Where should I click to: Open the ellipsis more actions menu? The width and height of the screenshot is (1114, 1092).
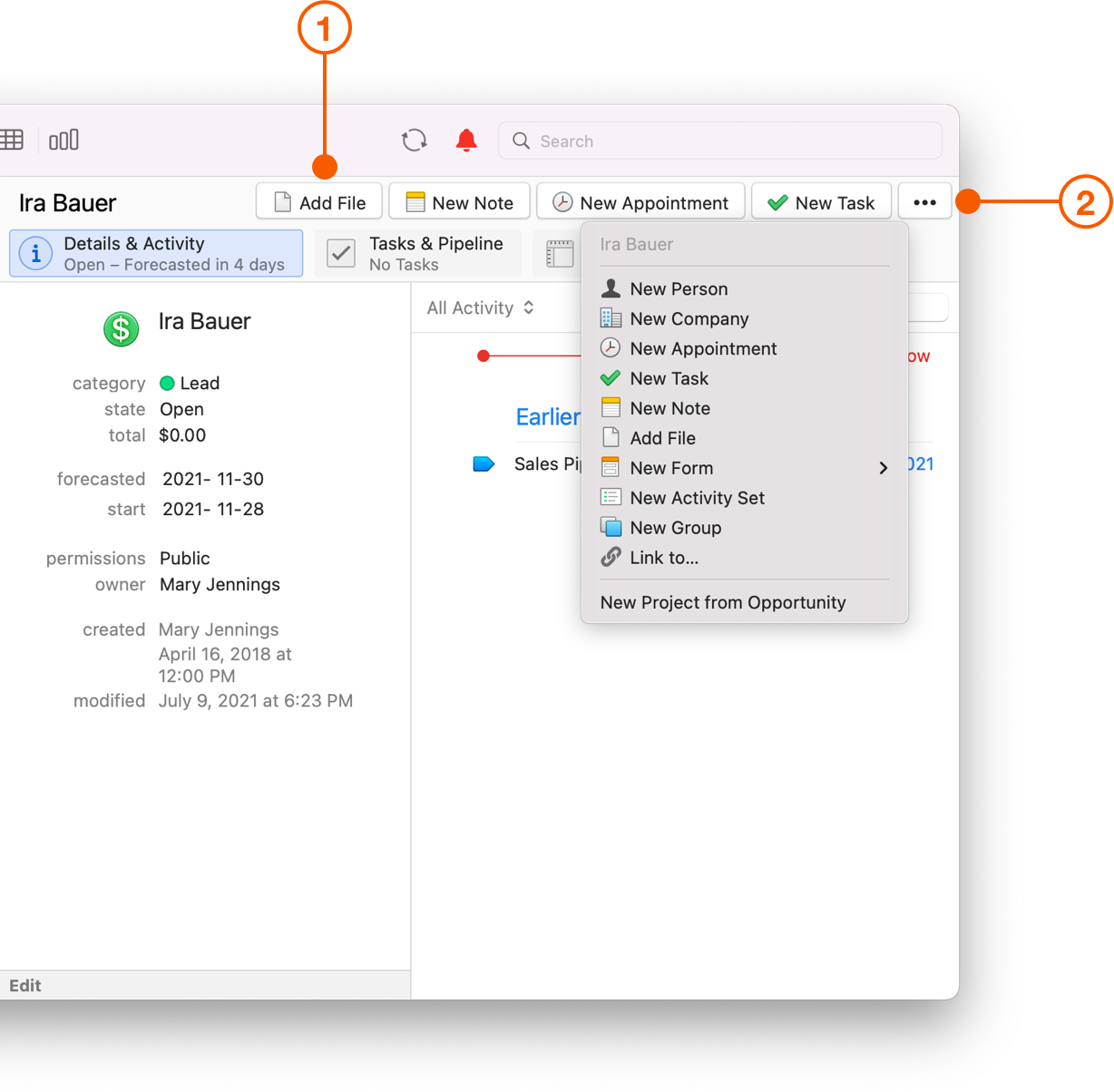[924, 201]
